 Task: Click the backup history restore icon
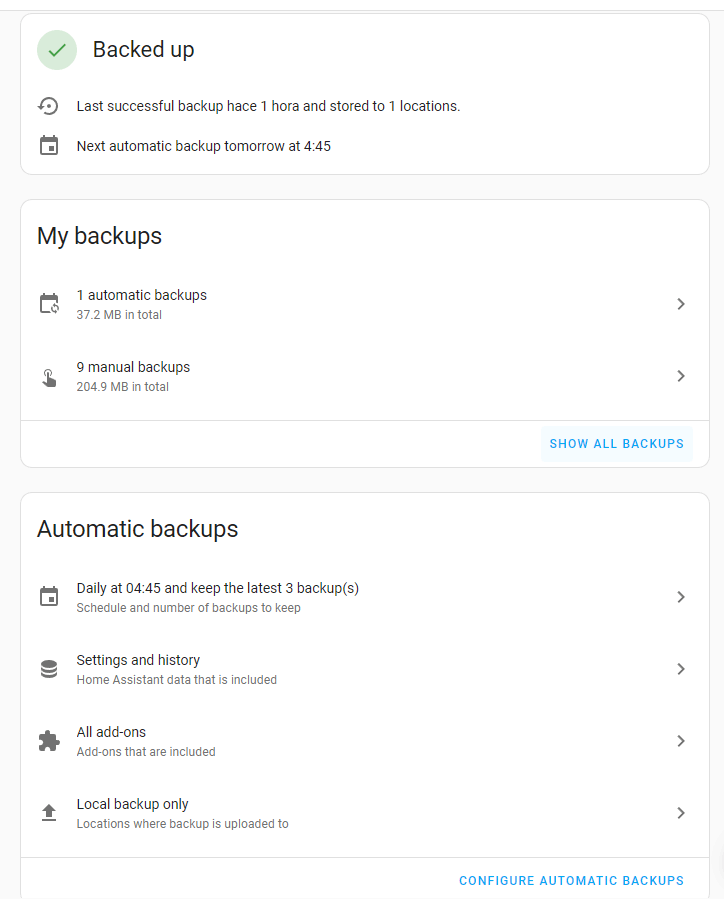(49, 106)
